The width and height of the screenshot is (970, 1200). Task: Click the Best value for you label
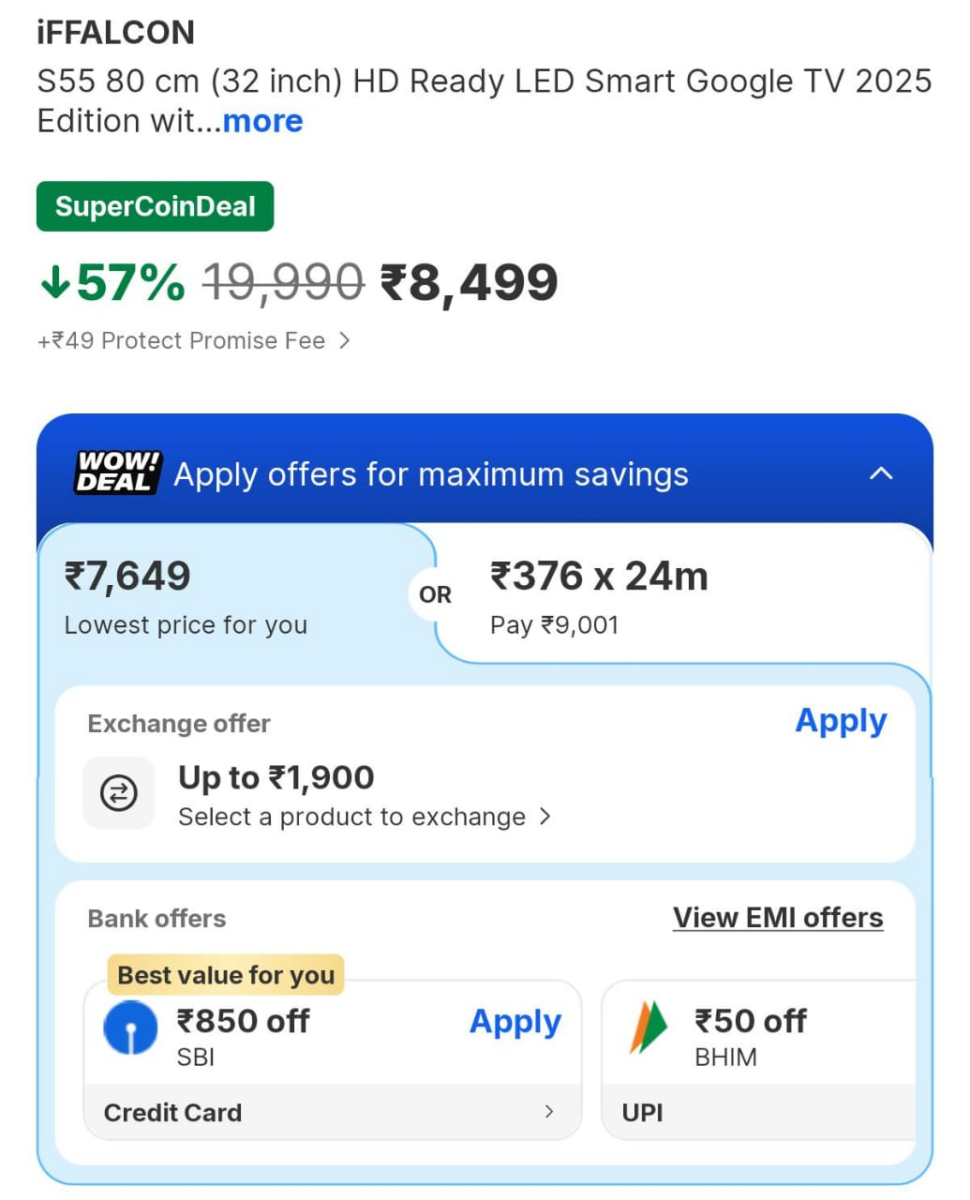(x=224, y=975)
